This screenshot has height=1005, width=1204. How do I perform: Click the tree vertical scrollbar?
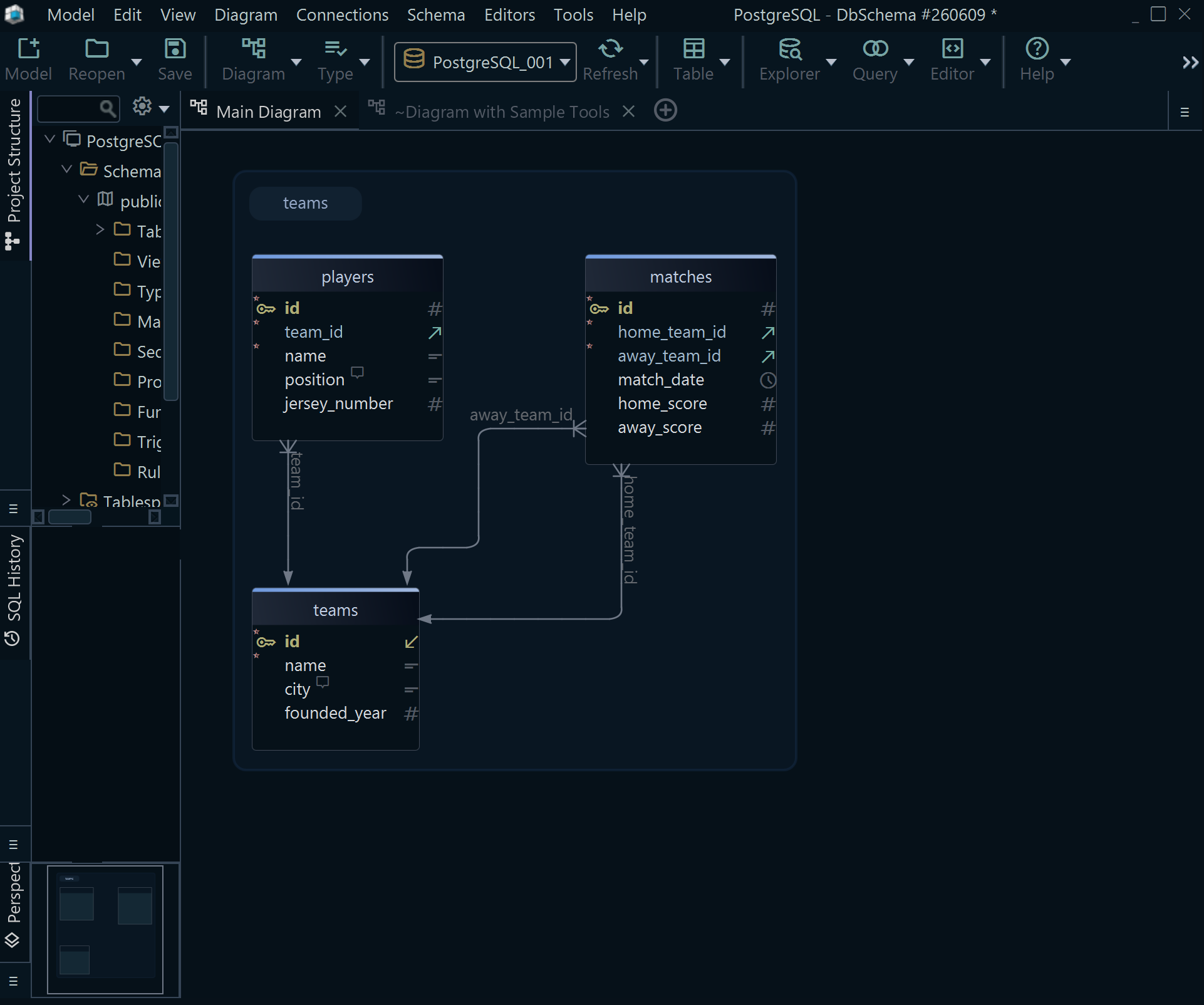coord(171,271)
